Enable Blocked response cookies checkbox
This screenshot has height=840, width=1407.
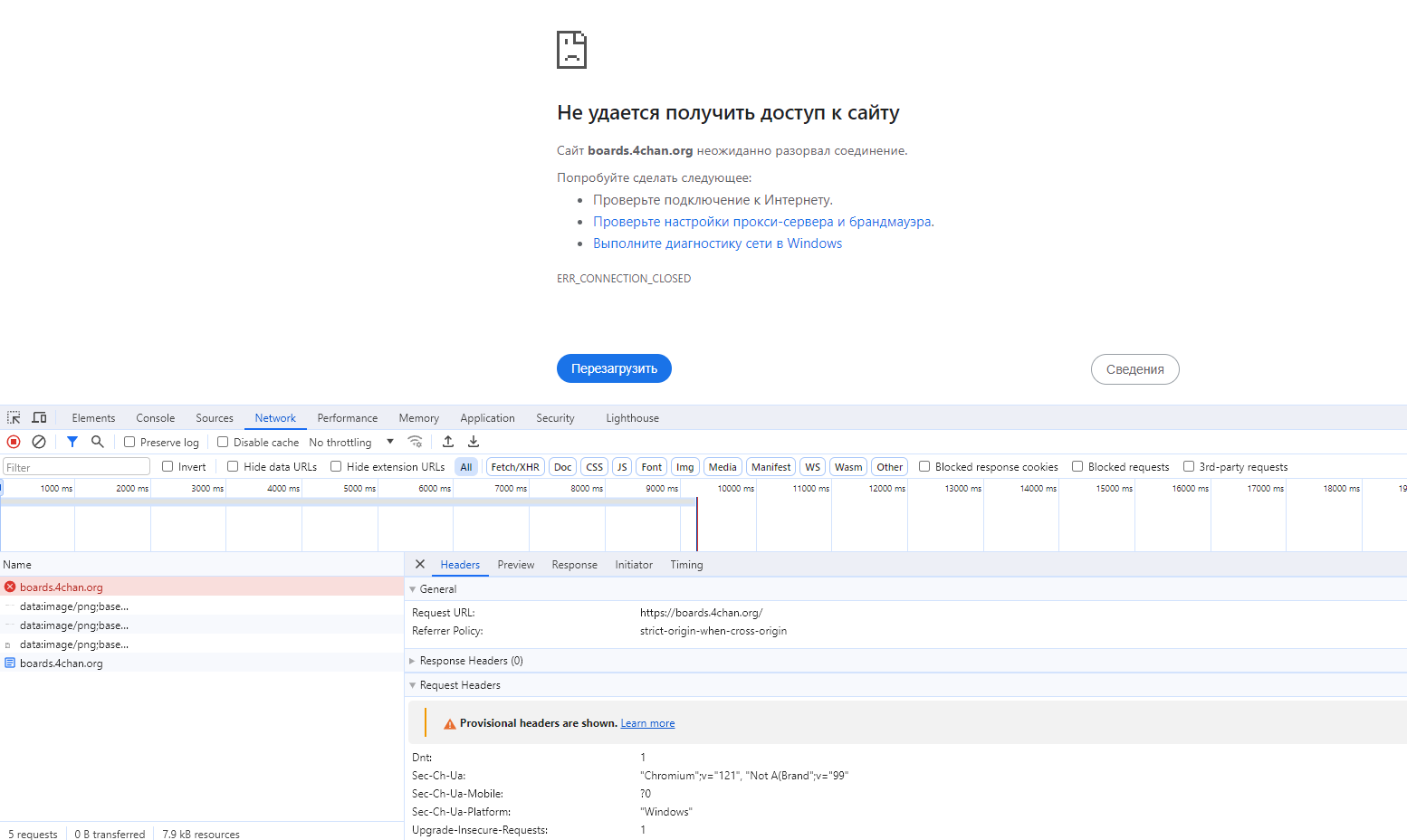[x=924, y=466]
